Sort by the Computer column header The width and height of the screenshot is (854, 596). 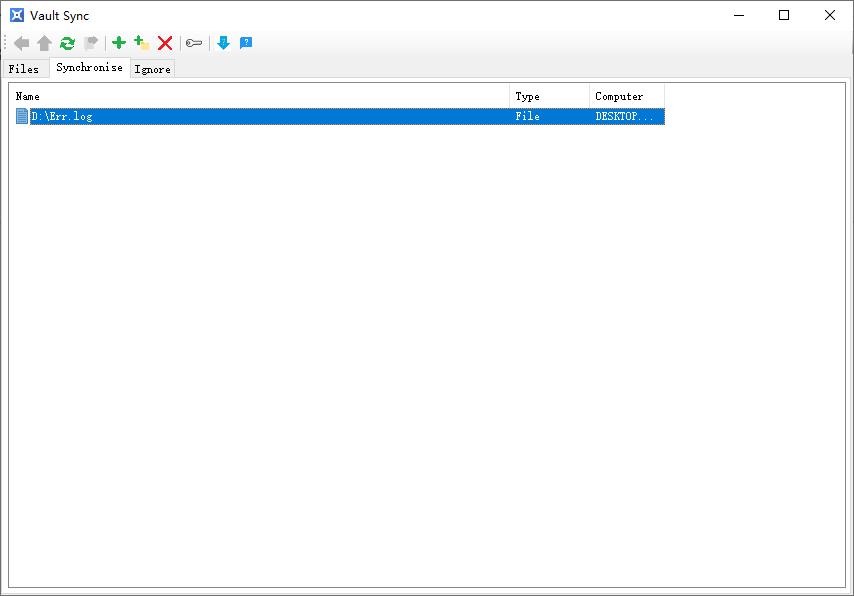627,96
